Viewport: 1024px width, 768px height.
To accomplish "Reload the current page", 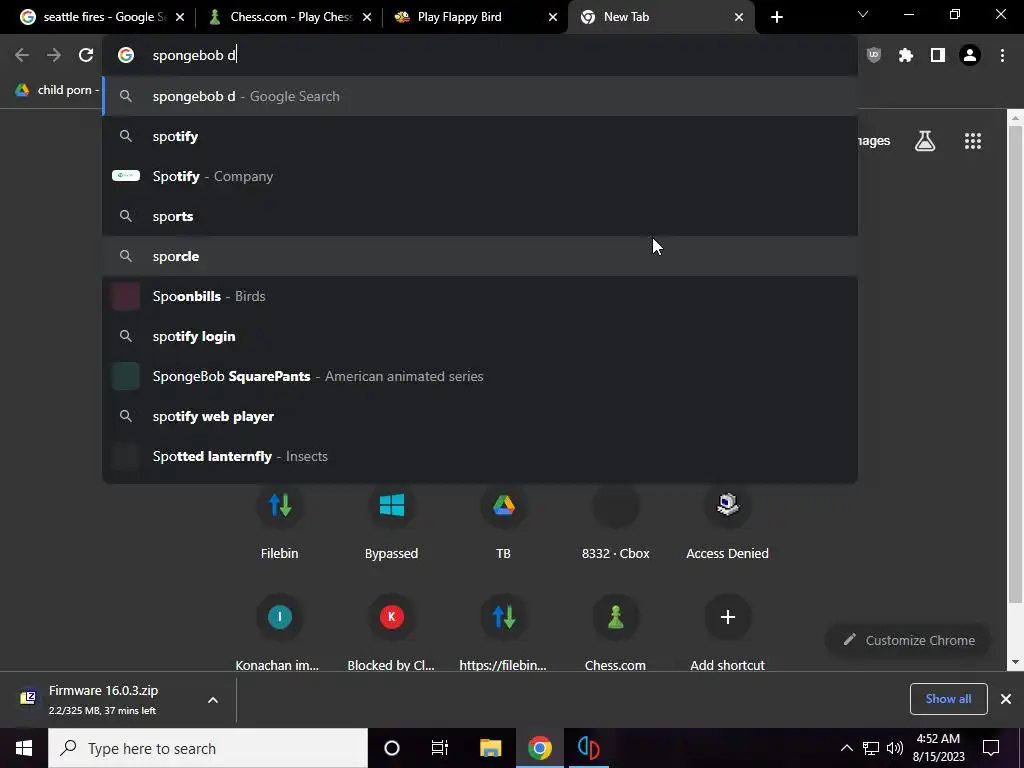I will click(86, 56).
